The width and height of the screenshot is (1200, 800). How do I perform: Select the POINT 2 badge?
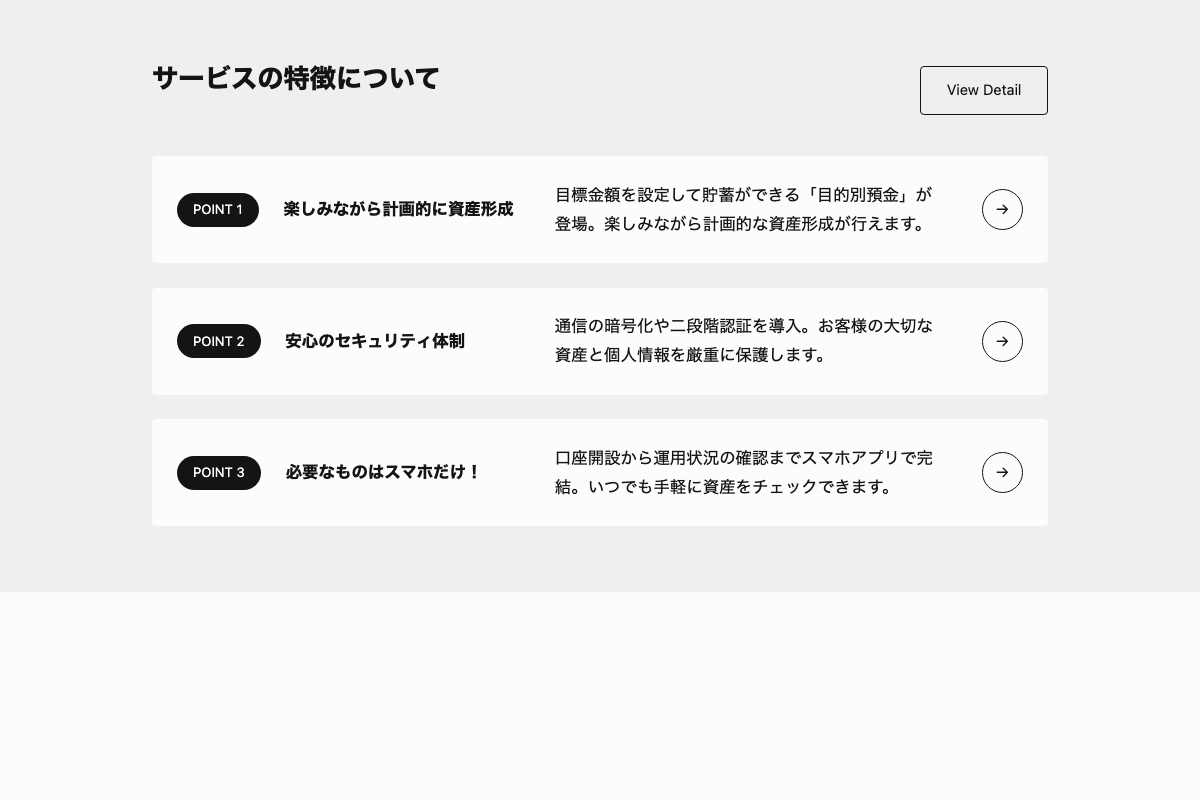pos(219,342)
